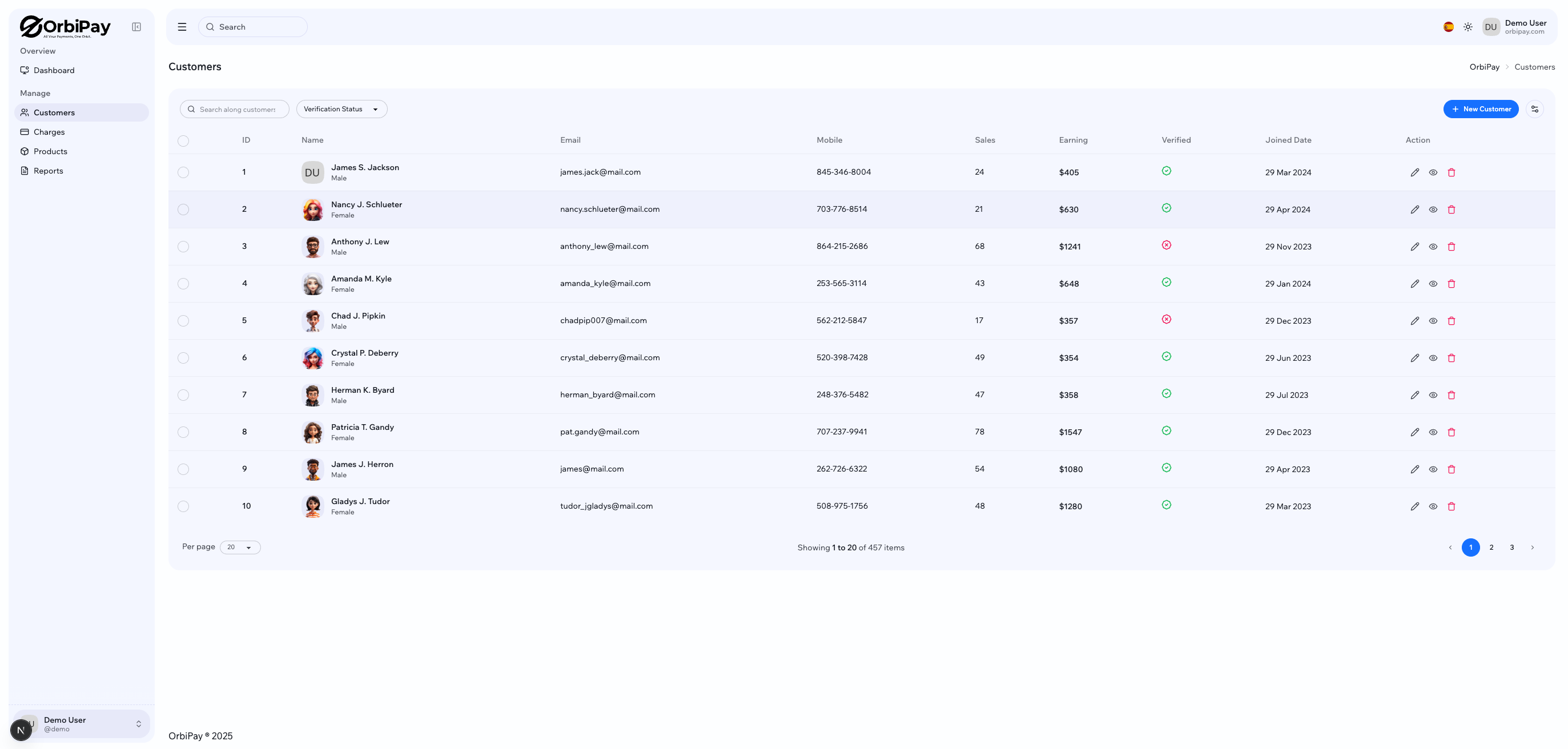Delete Chad J. Pipkin using the trash icon
Screen dimensions: 1568x749
pyautogui.click(x=1452, y=321)
